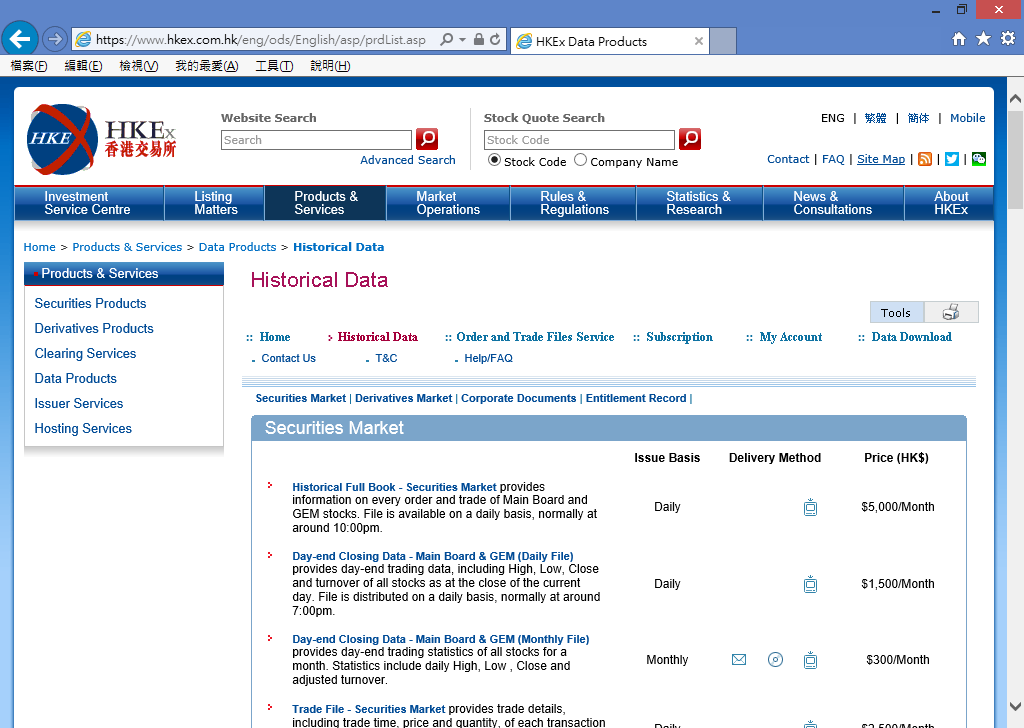Open Rules & Regulations nav tab
The image size is (1024, 728).
tap(573, 203)
